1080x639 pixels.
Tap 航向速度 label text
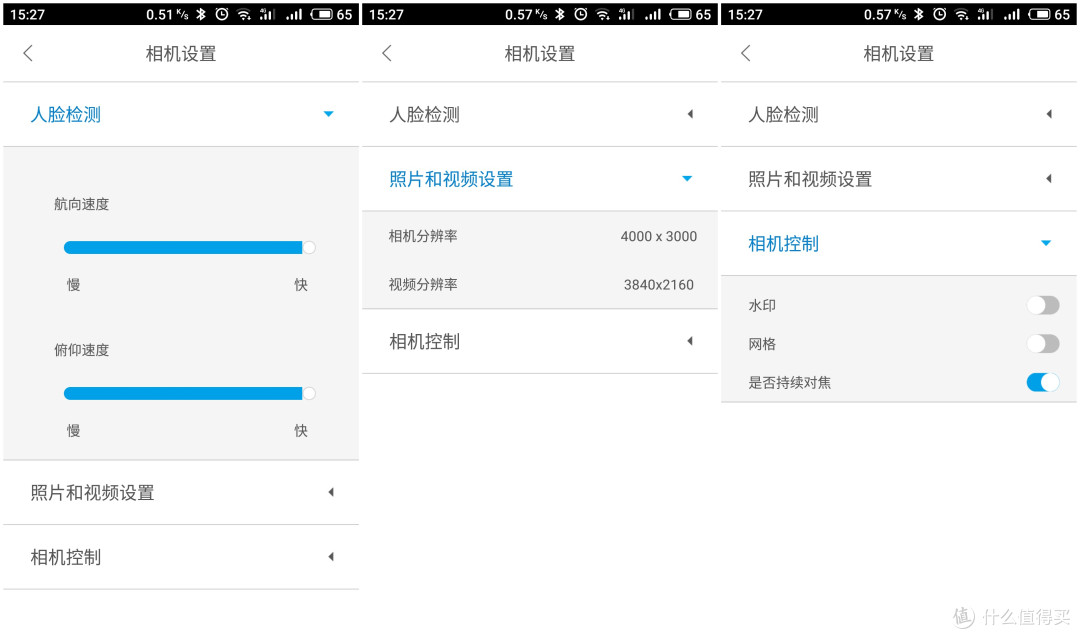tap(82, 205)
